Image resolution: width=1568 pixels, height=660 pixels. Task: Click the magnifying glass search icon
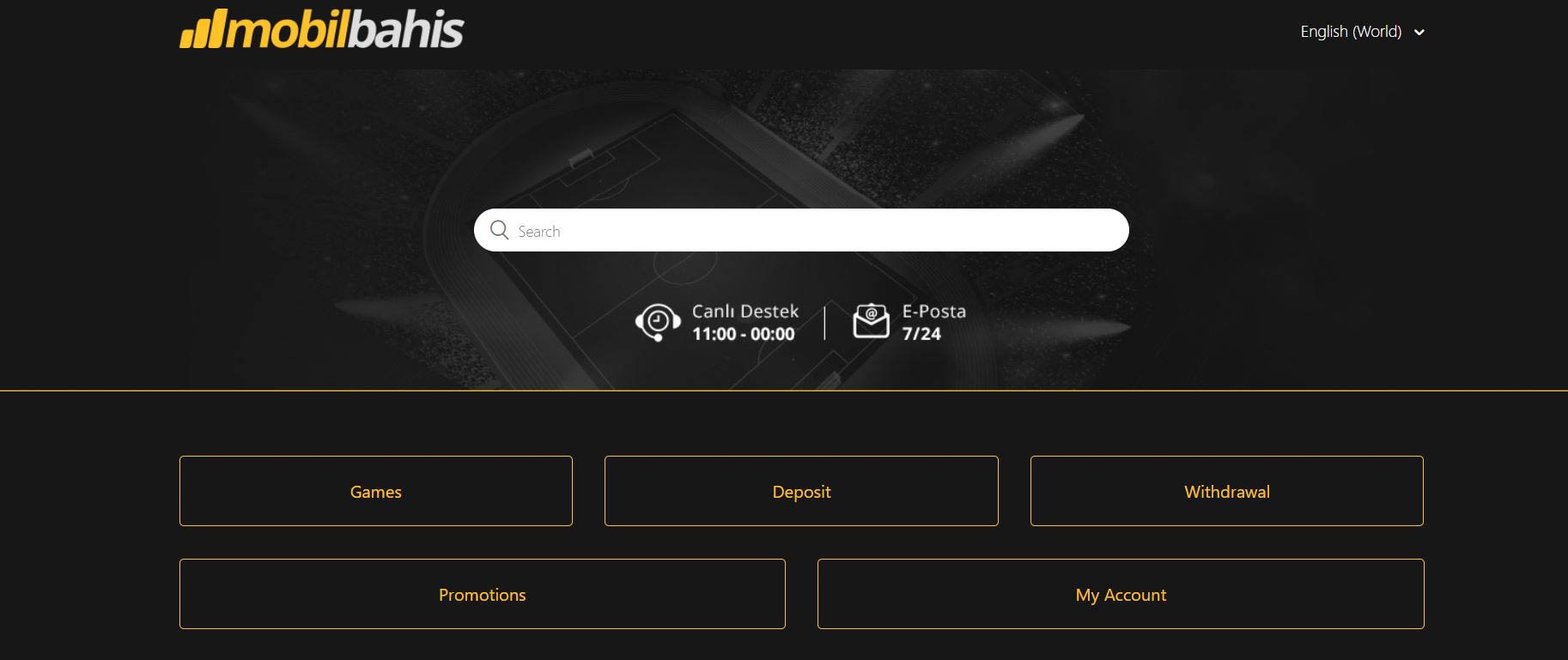click(499, 230)
